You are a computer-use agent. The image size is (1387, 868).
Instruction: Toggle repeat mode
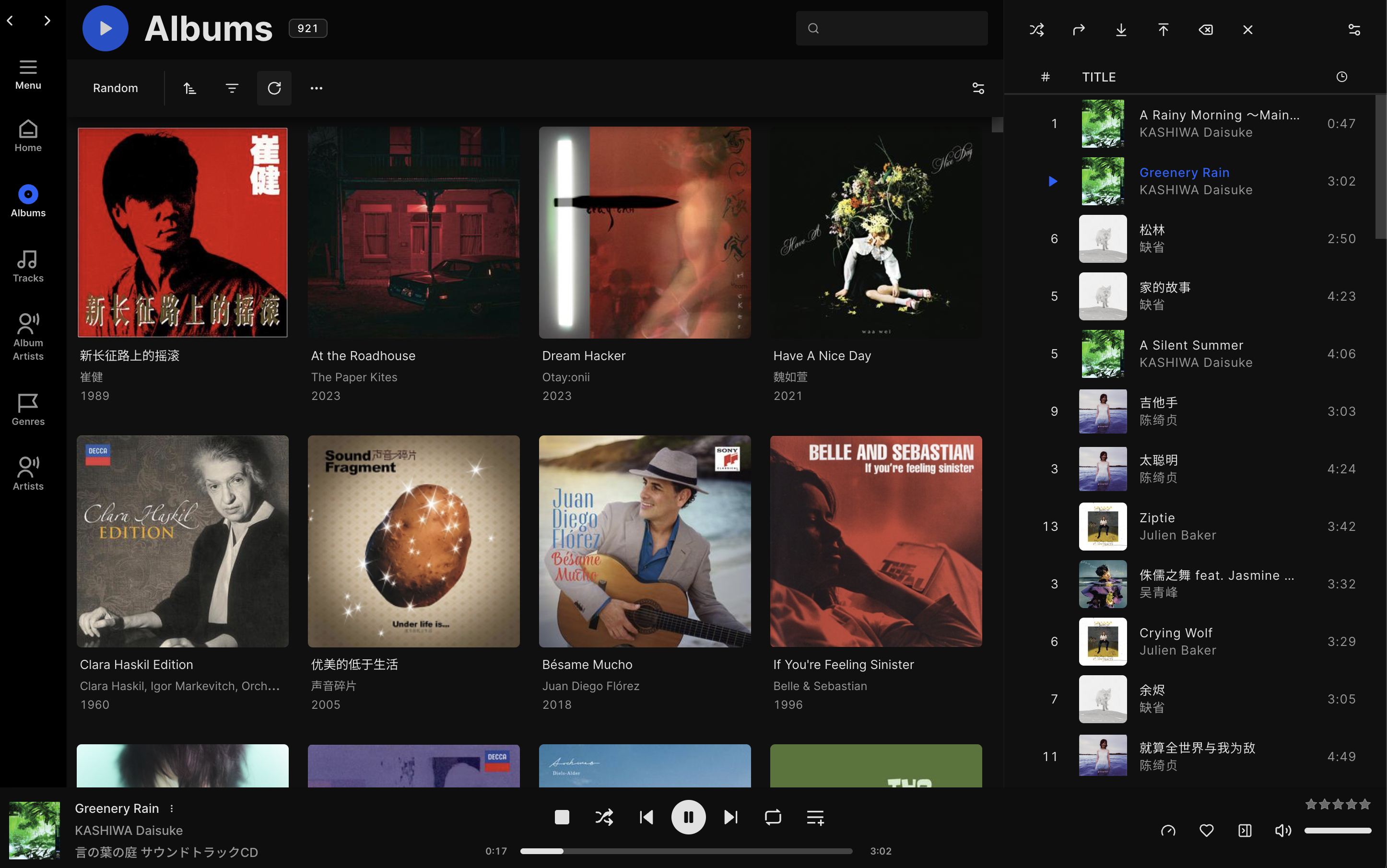click(x=773, y=817)
